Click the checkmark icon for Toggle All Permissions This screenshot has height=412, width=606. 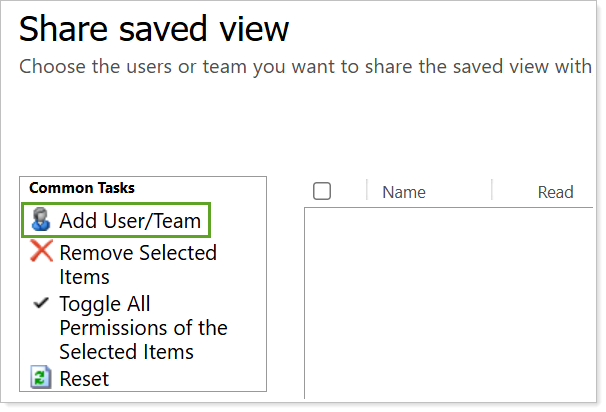41,304
